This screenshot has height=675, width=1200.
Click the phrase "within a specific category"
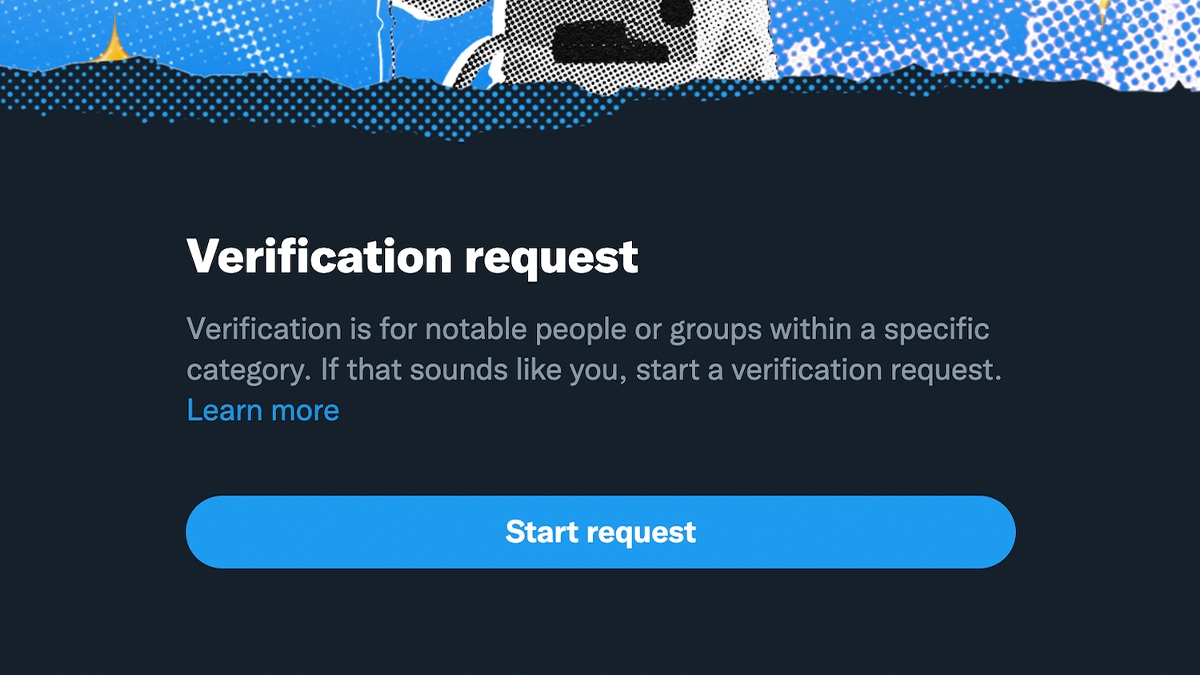tap(588, 349)
